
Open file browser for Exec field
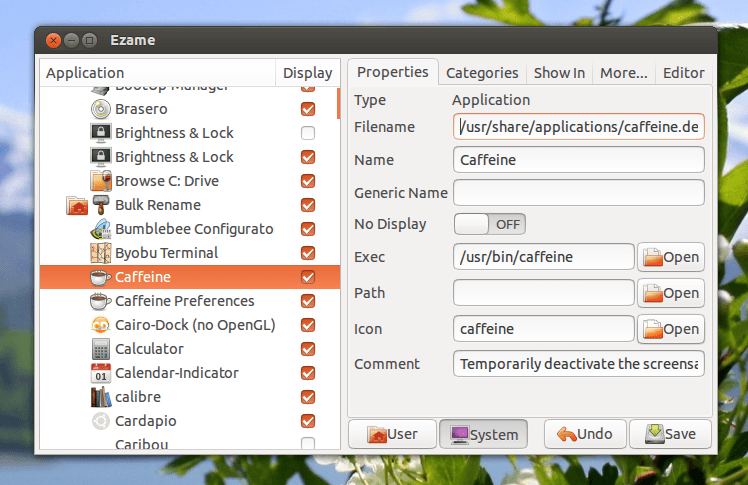(x=671, y=257)
